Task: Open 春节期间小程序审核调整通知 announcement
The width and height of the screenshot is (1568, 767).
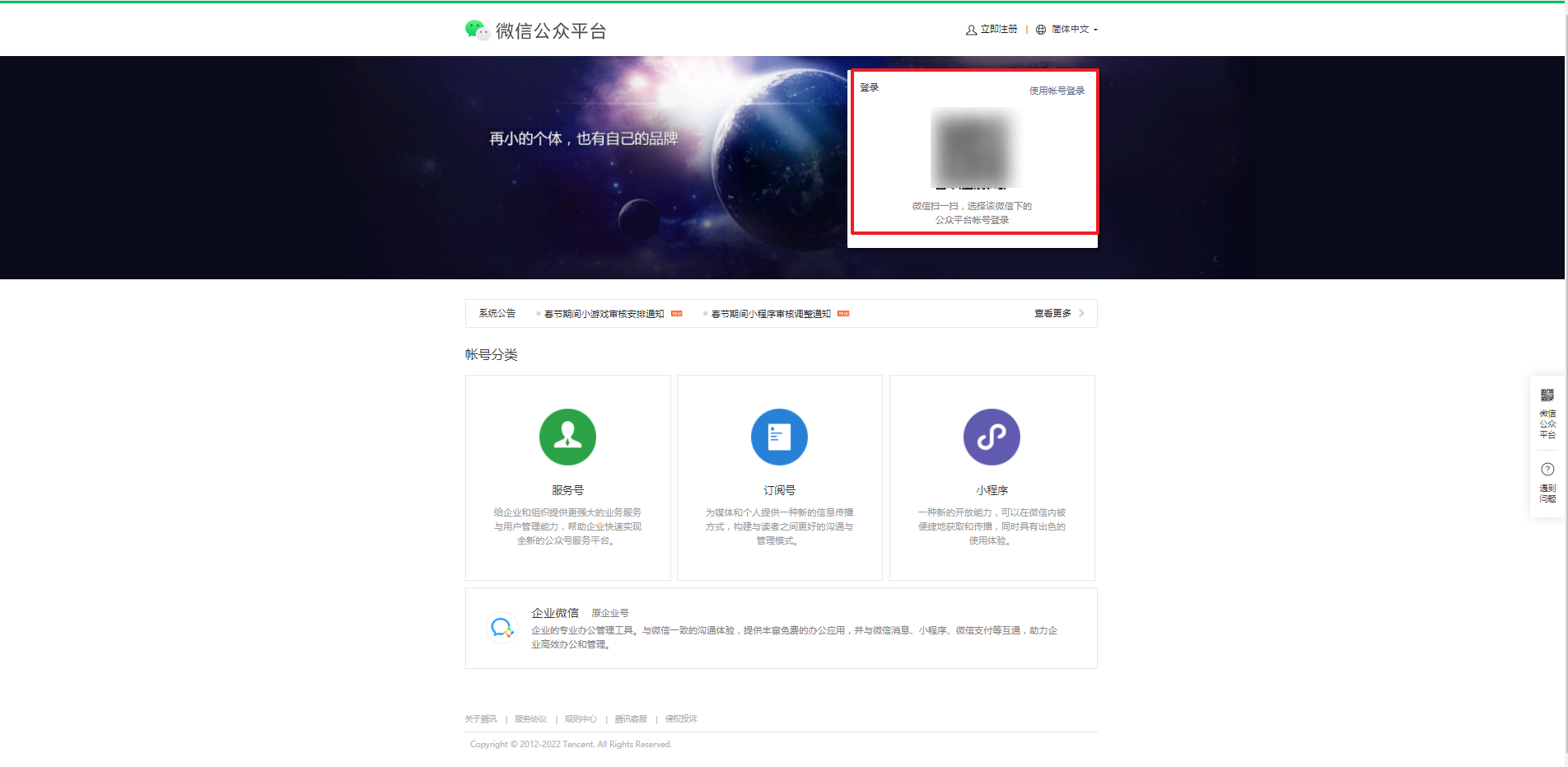Action: (771, 314)
